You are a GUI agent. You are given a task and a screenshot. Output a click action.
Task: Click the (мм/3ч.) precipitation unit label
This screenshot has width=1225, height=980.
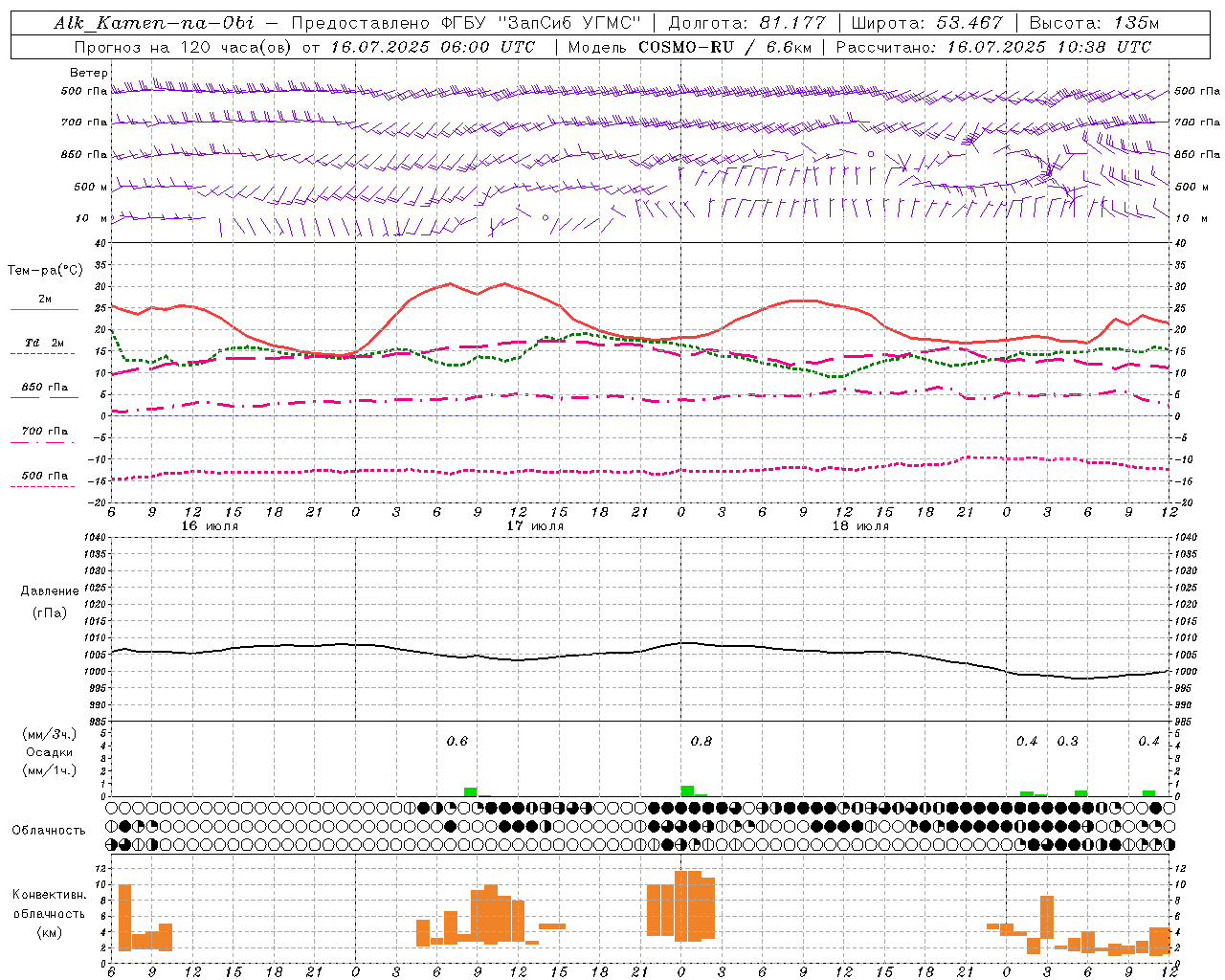(49, 735)
